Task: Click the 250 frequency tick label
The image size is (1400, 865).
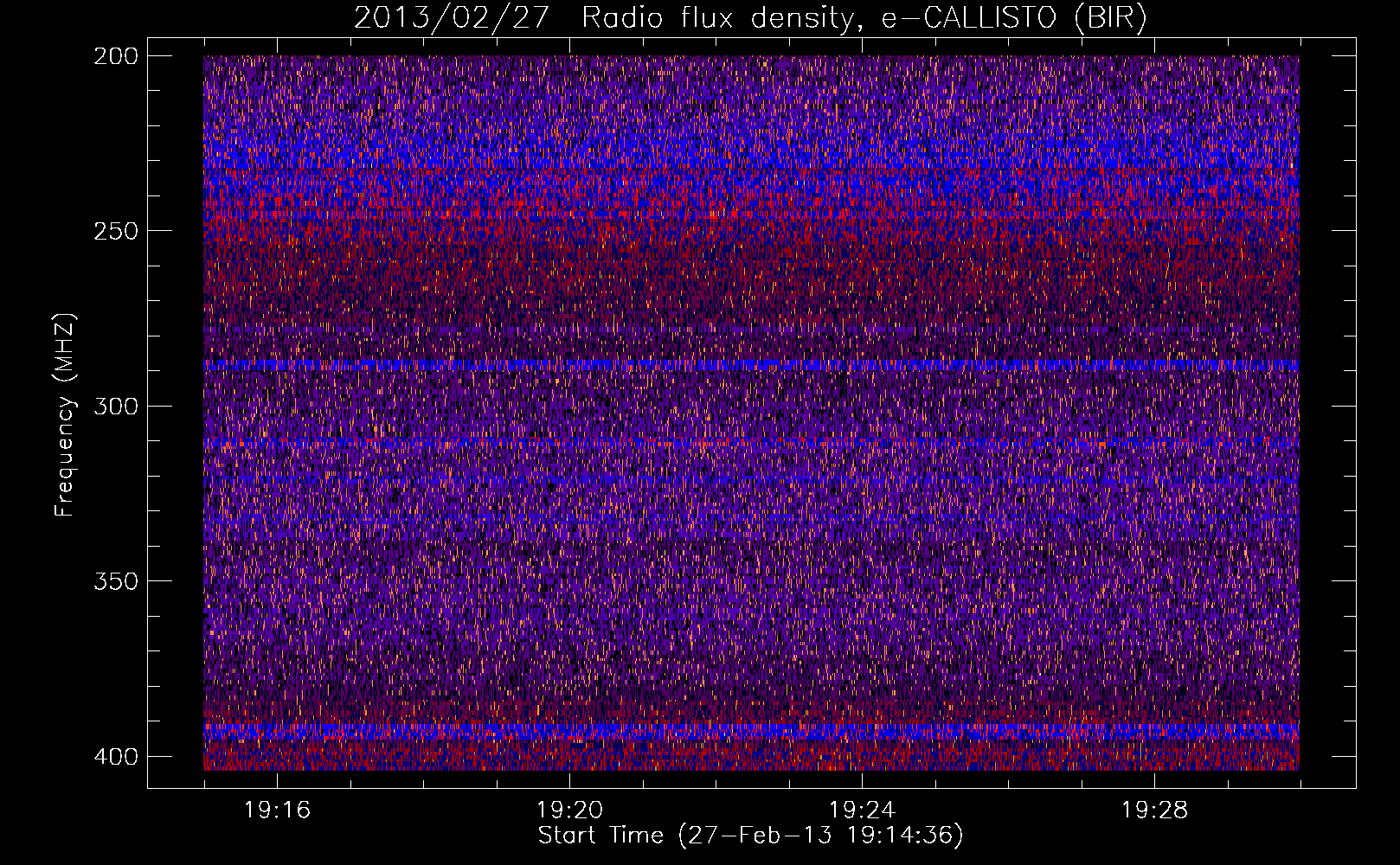Action: [115, 231]
